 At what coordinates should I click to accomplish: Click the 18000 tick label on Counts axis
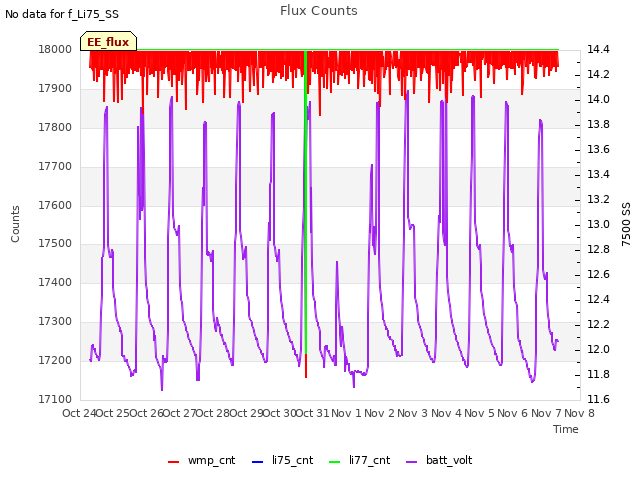coord(55,49)
